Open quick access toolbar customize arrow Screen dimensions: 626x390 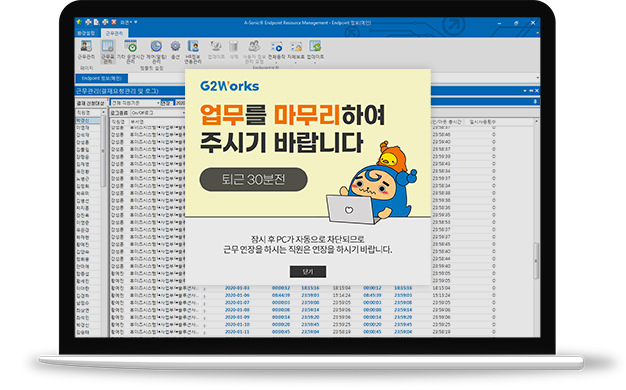tap(136, 22)
